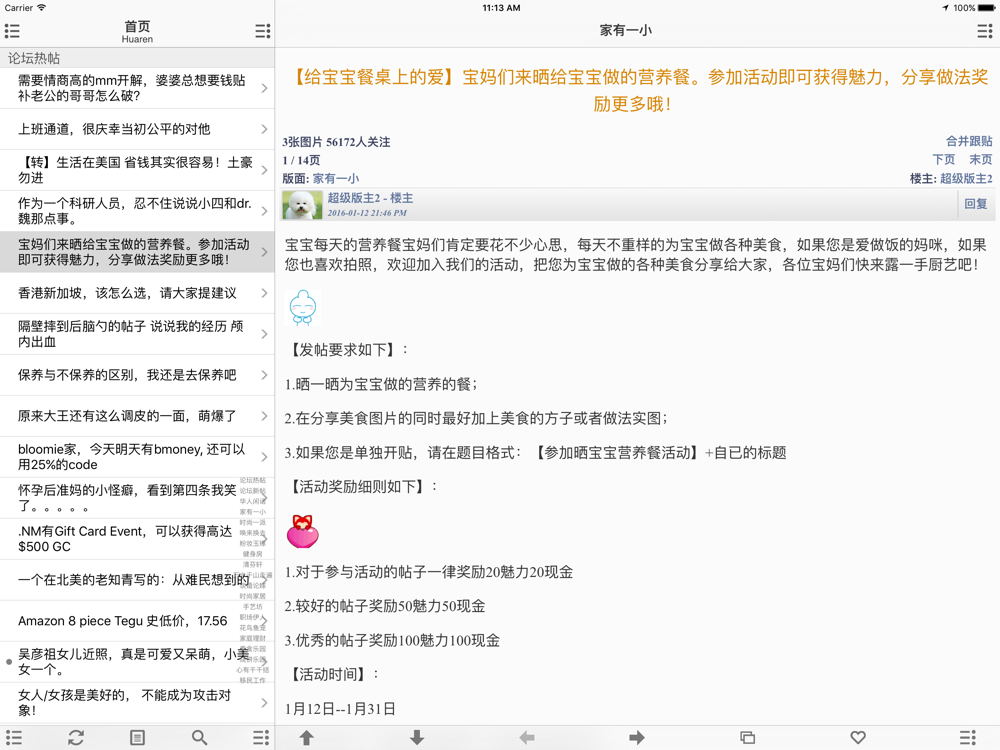Tap the document page icon in sidebar toolbar
The width and height of the screenshot is (1000, 750).
[137, 737]
